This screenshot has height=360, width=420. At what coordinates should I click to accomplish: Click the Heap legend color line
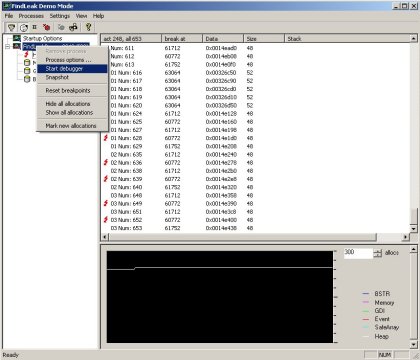click(x=366, y=336)
